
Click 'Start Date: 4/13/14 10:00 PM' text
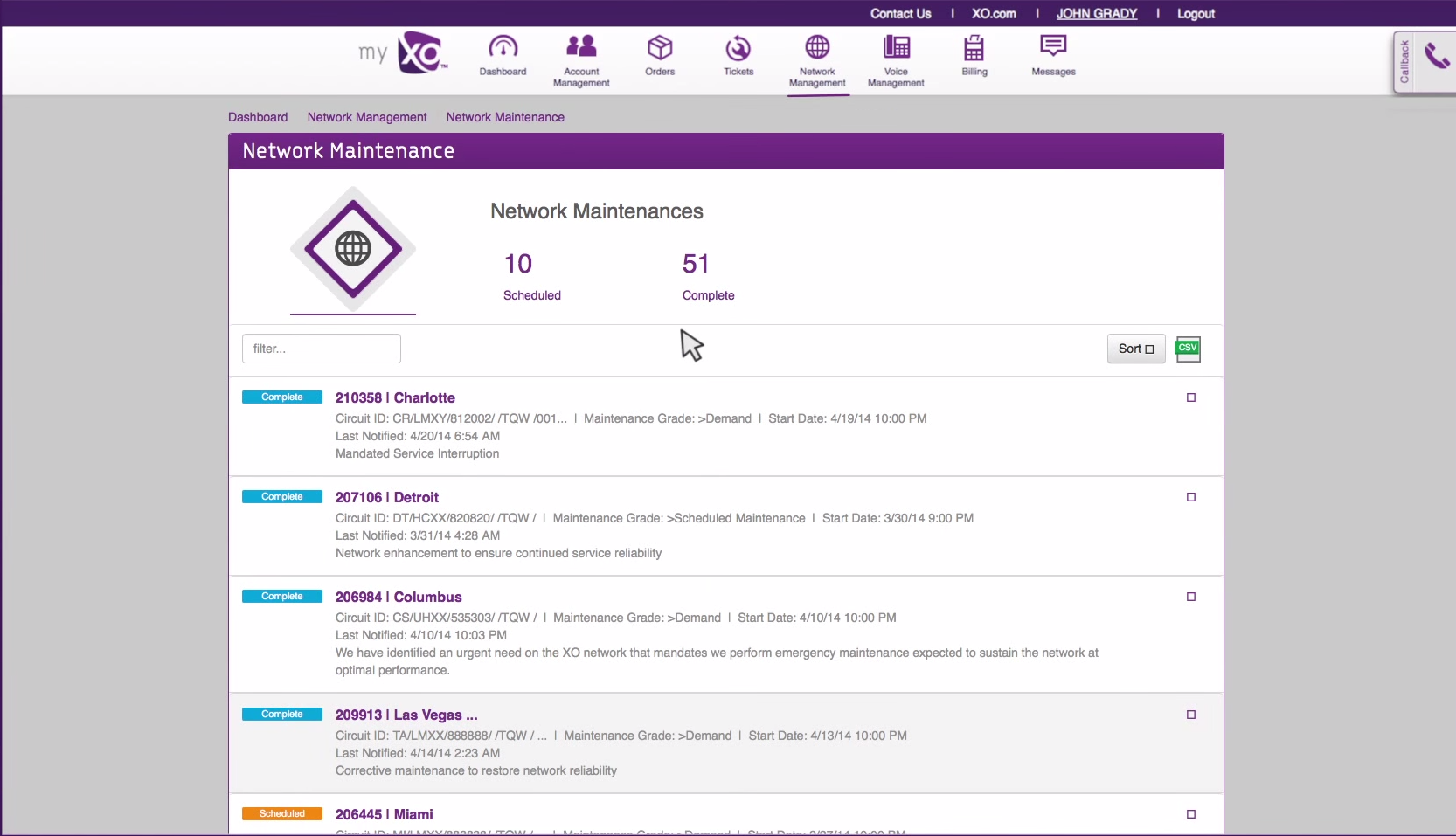pyautogui.click(x=828, y=736)
